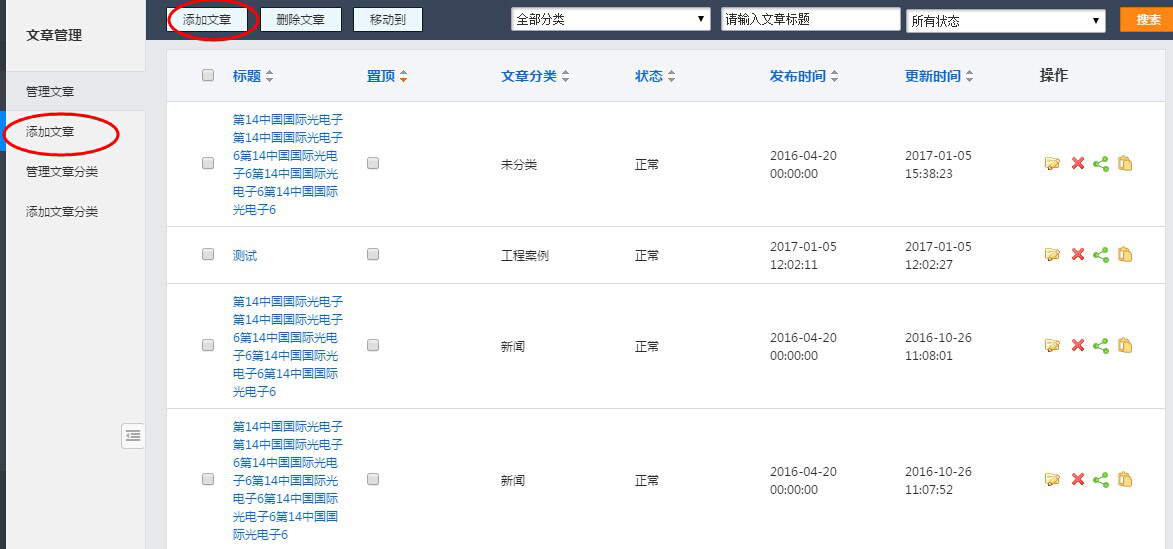Image resolution: width=1173 pixels, height=549 pixels.
Task: Click the edit icon in the first article row
Action: pos(1052,164)
